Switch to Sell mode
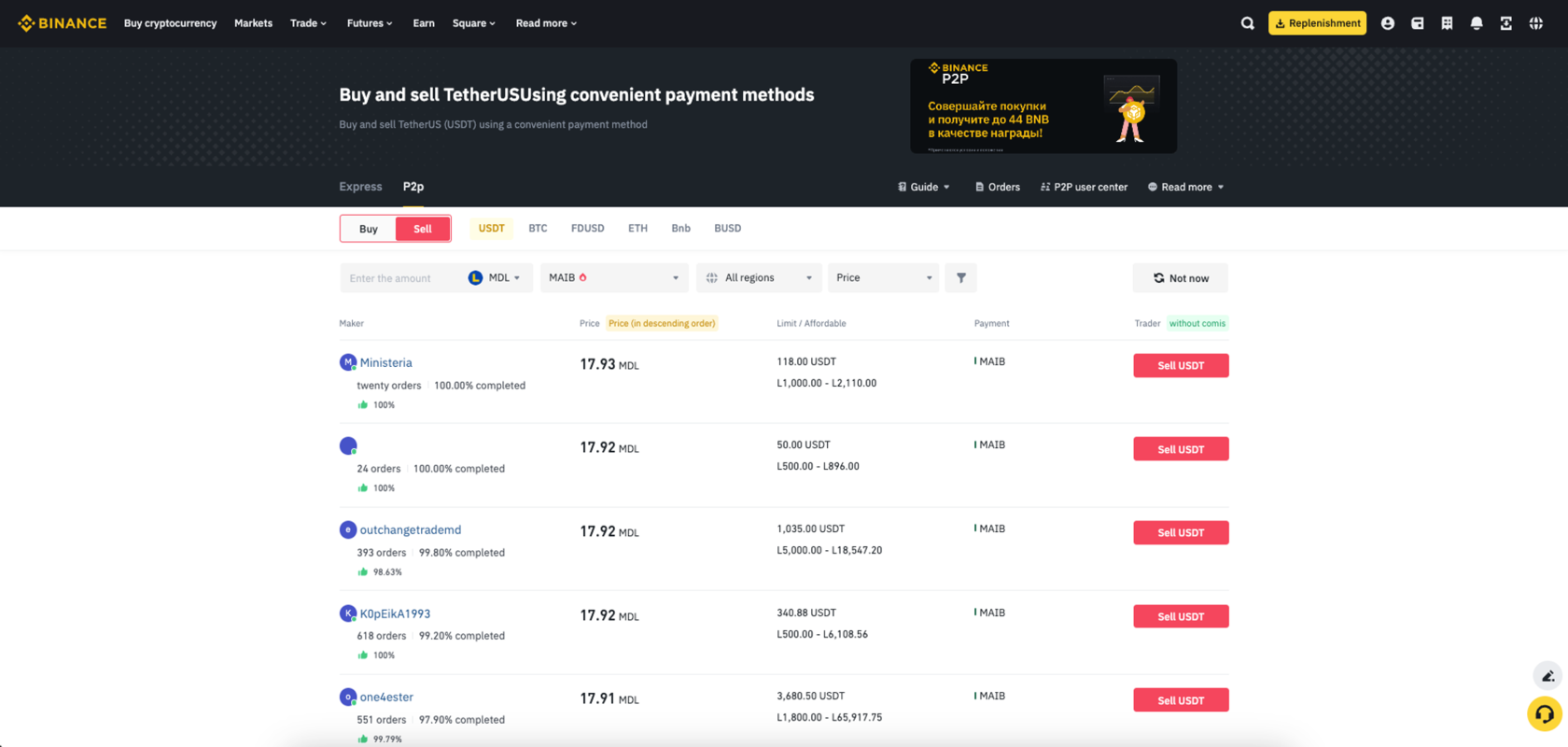The height and width of the screenshot is (747, 1568). pyautogui.click(x=423, y=229)
